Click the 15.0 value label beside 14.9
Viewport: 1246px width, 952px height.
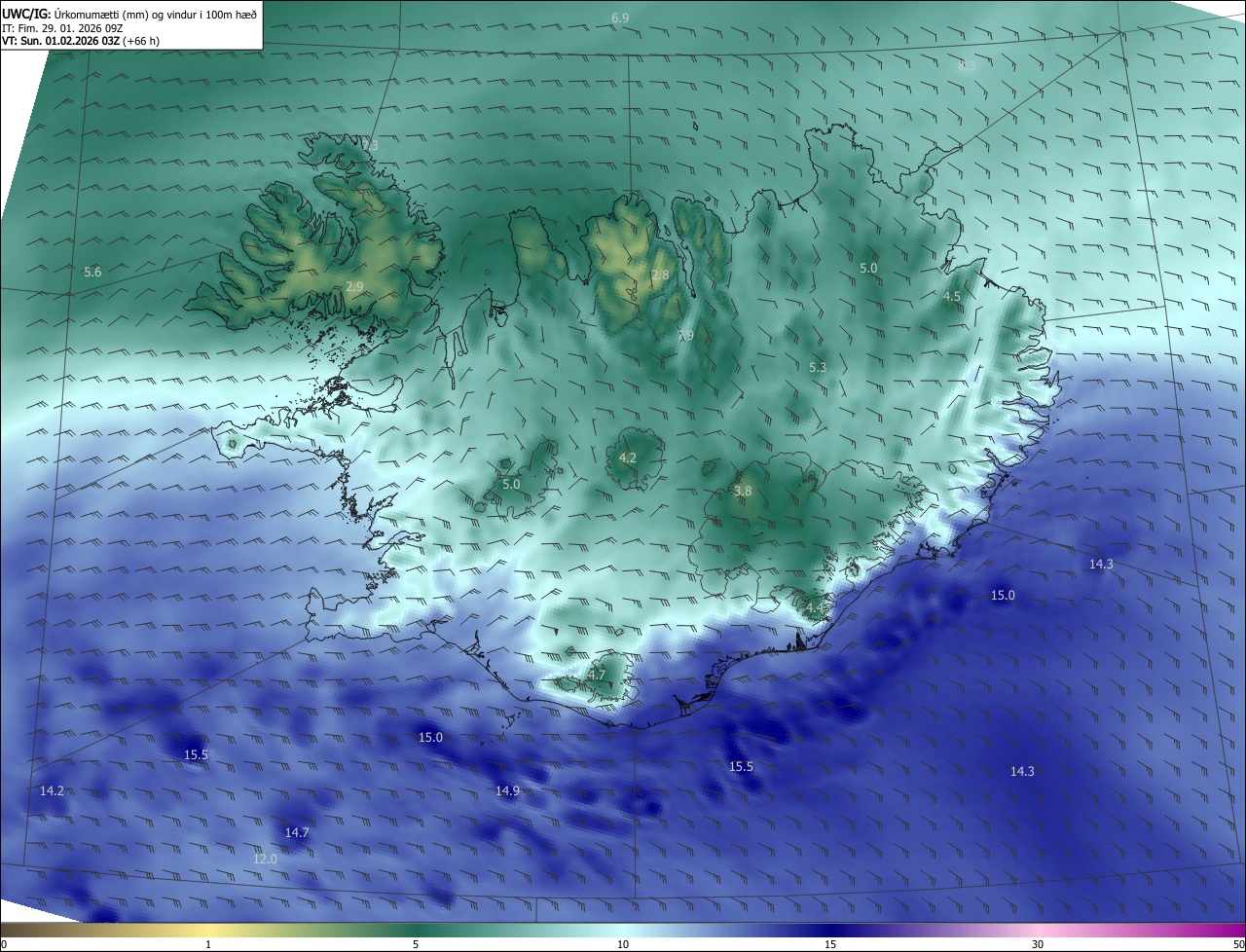click(430, 737)
